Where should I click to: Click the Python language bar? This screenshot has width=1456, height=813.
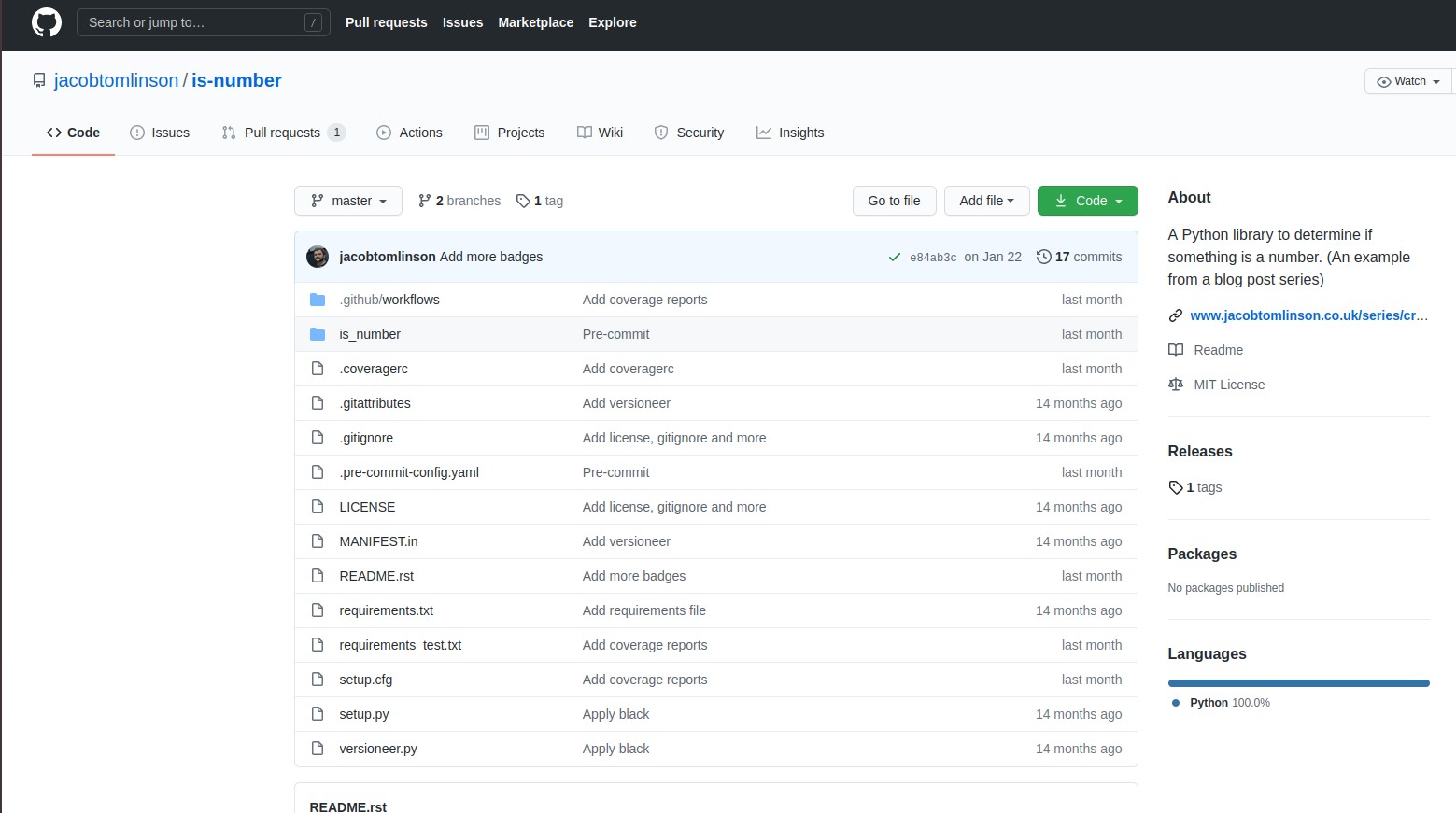click(1299, 683)
